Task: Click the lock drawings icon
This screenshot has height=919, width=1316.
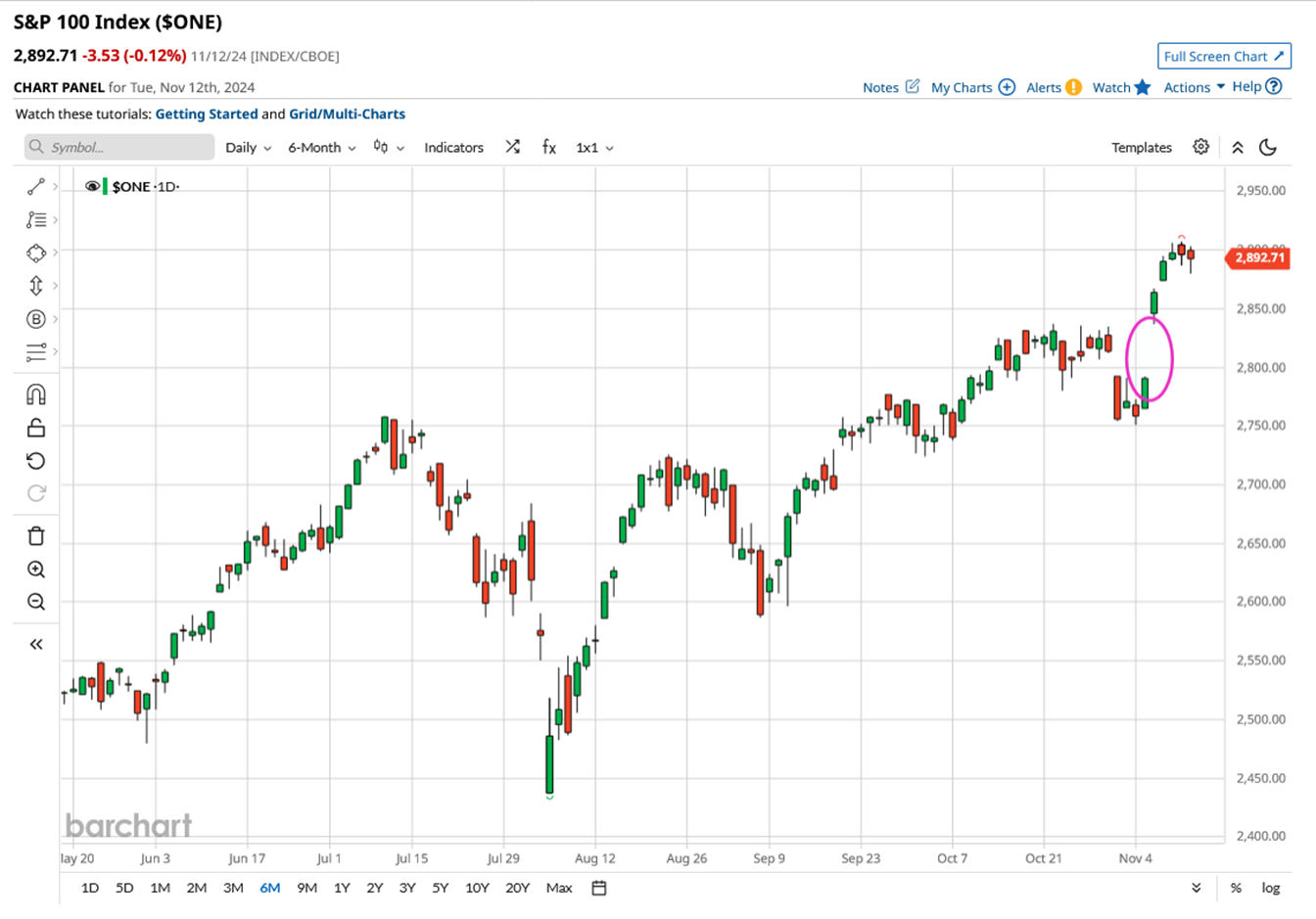Action: (x=36, y=428)
